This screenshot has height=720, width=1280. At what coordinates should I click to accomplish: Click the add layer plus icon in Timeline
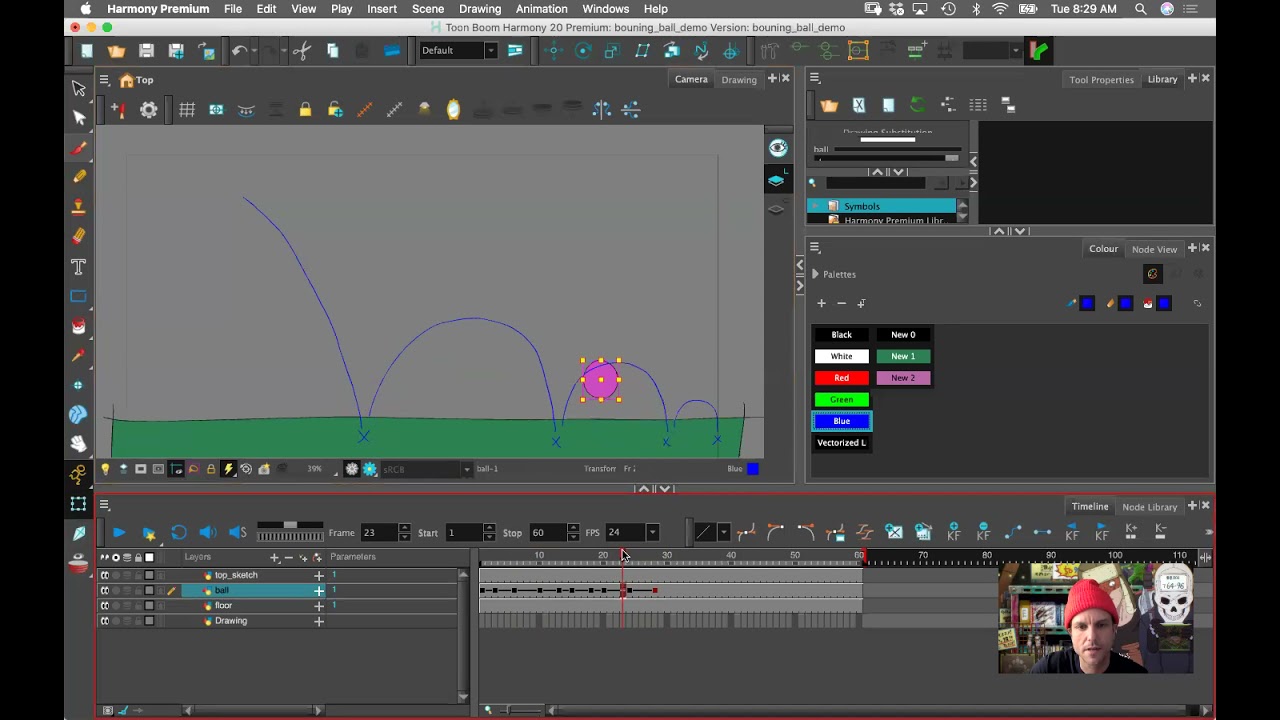click(274, 557)
